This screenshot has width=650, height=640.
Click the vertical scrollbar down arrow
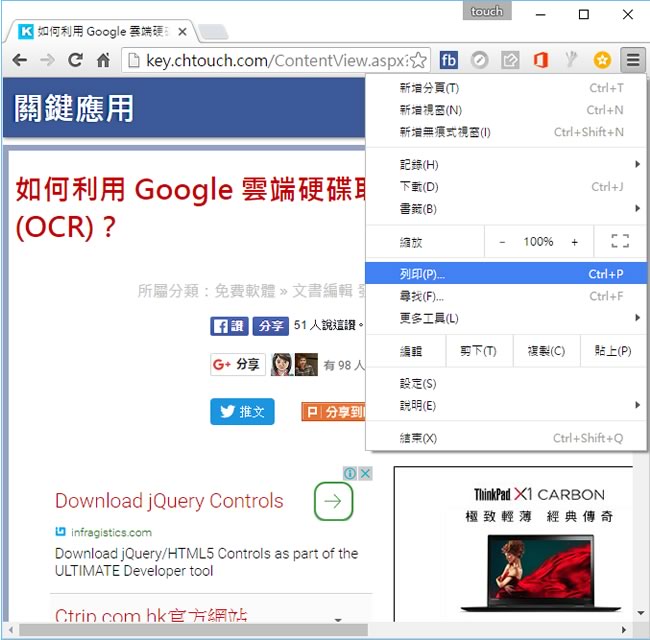(x=641, y=613)
